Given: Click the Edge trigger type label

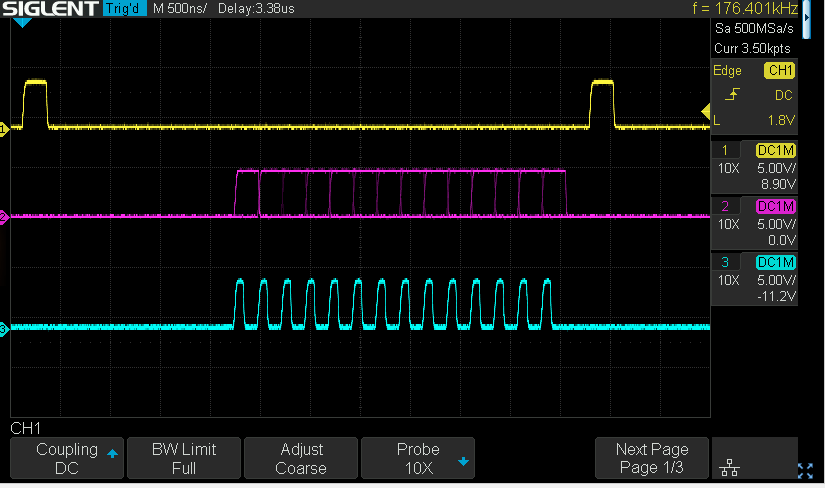Looking at the screenshot, I should tap(727, 71).
